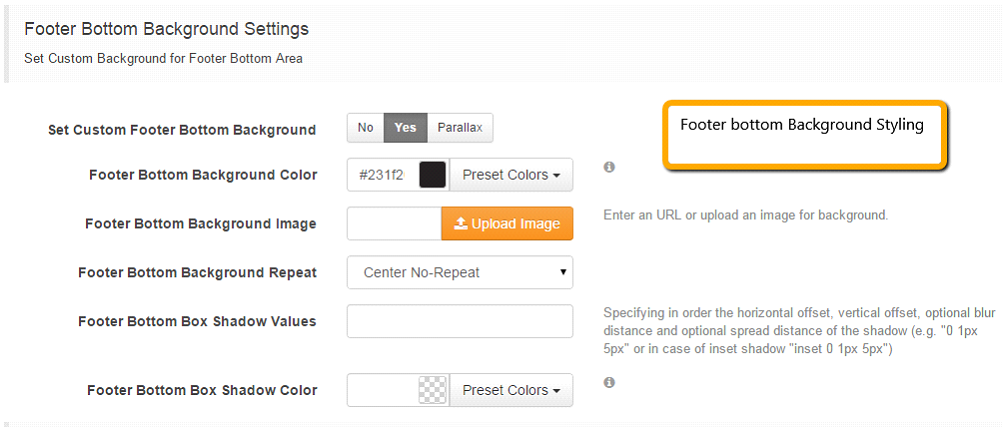Click the Upload Image button

click(x=507, y=224)
